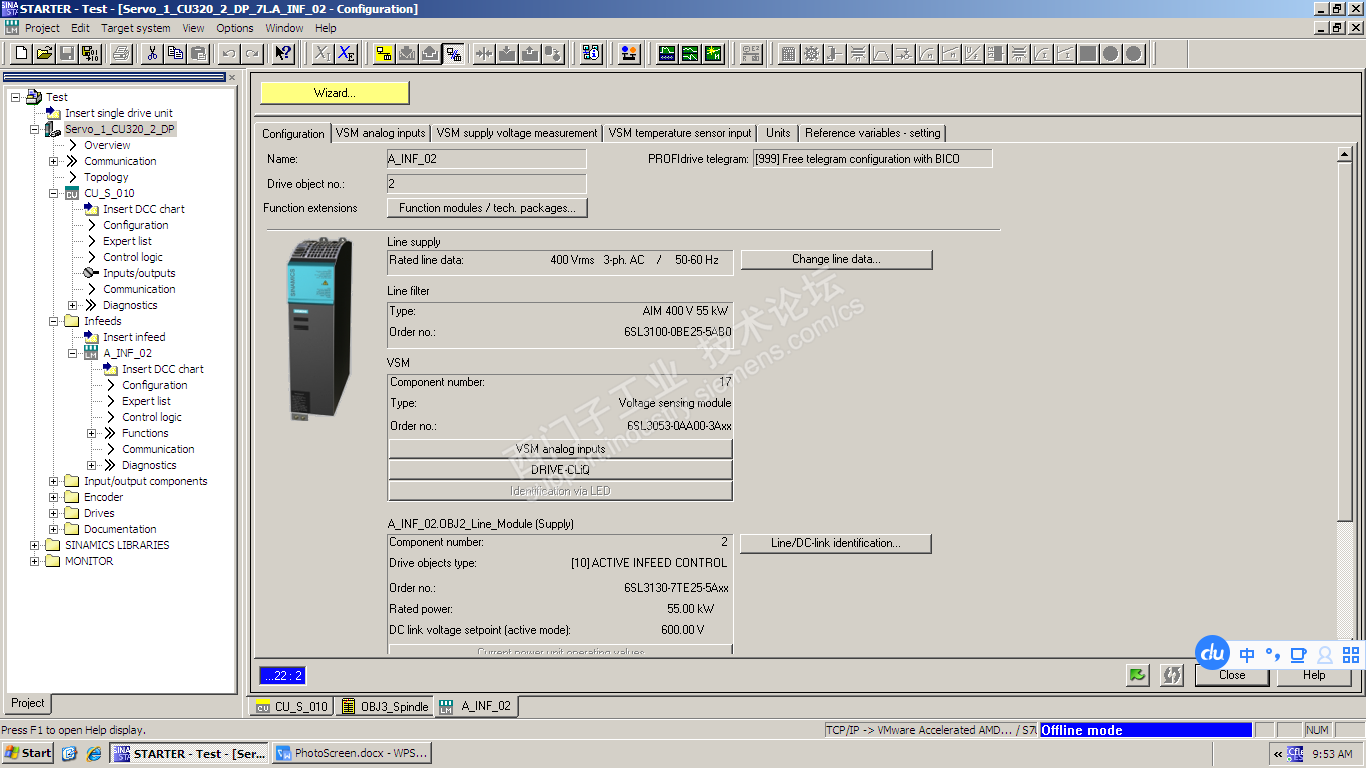The image size is (1366, 768).
Task: Click the Save and compile all icon
Action: [x=90, y=53]
